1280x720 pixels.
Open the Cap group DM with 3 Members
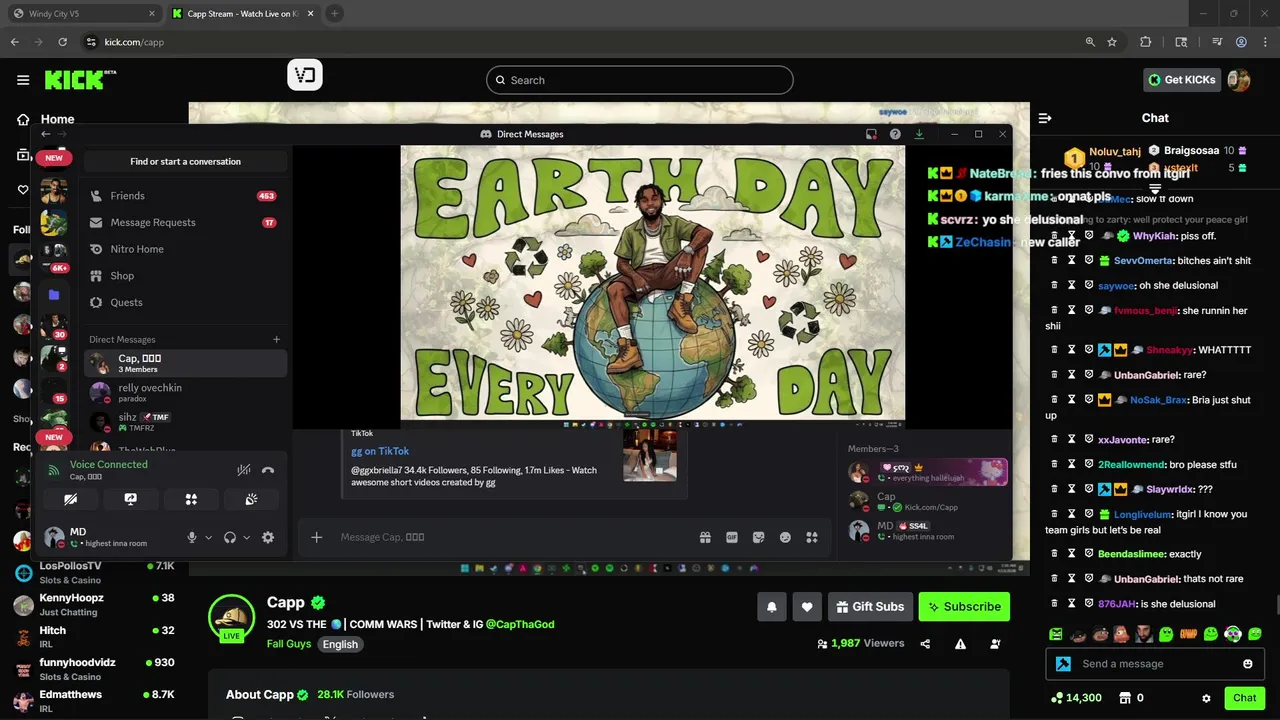(x=185, y=363)
